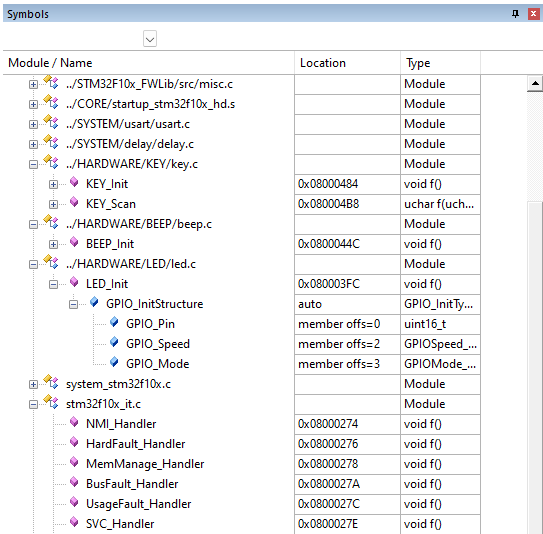Viewport: 543px width, 534px height.
Task: Collapse the led.c module node
Action: (33, 265)
